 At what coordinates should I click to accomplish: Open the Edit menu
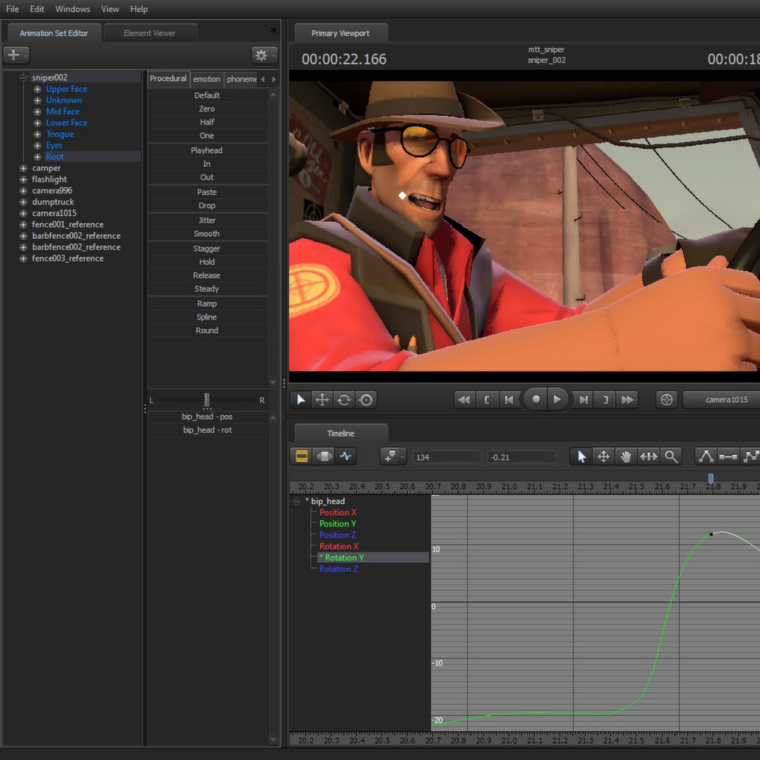37,9
